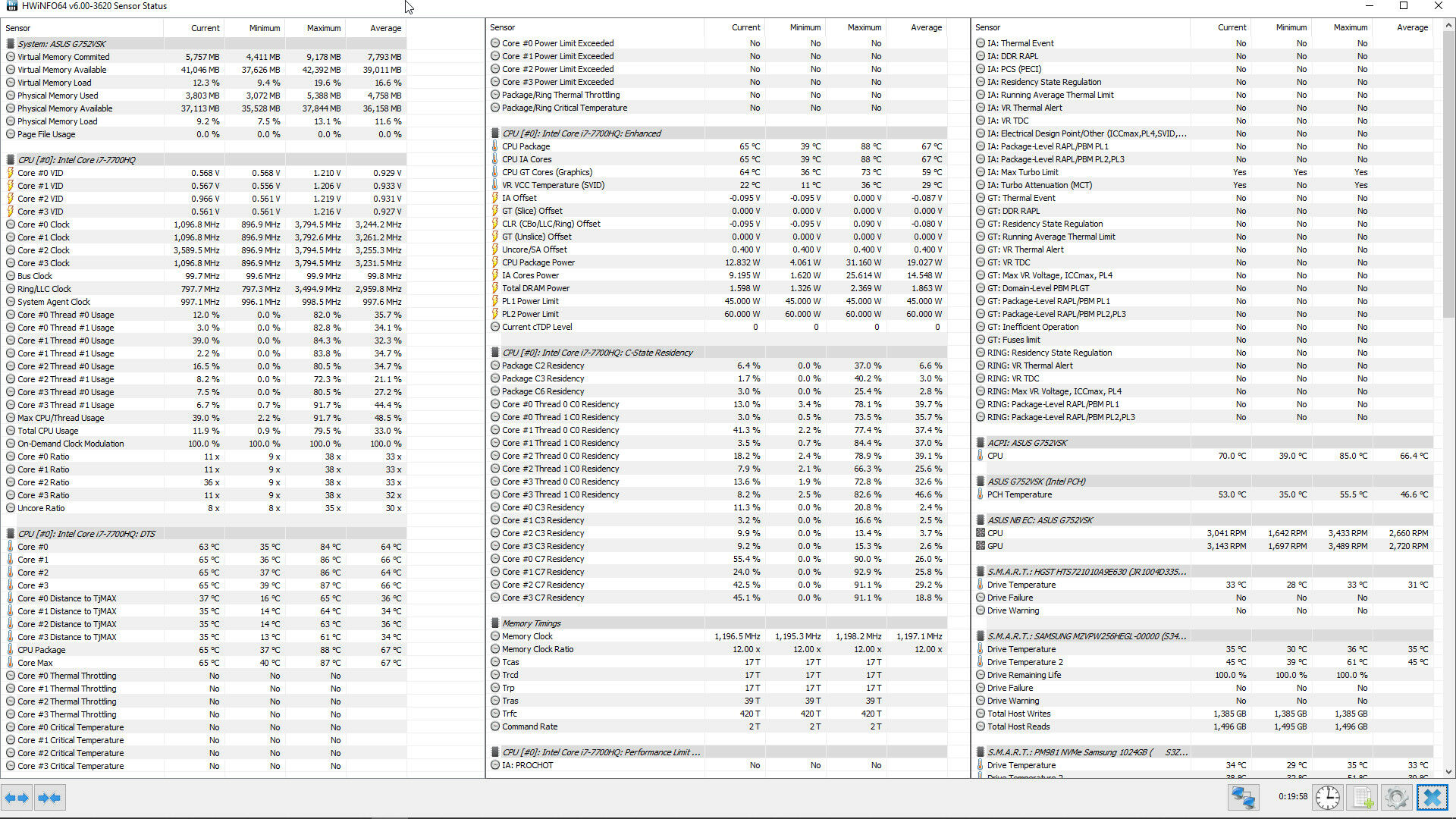Click lightning icon beside CPU Package Power
Image resolution: width=1456 pixels, height=819 pixels.
click(x=495, y=262)
